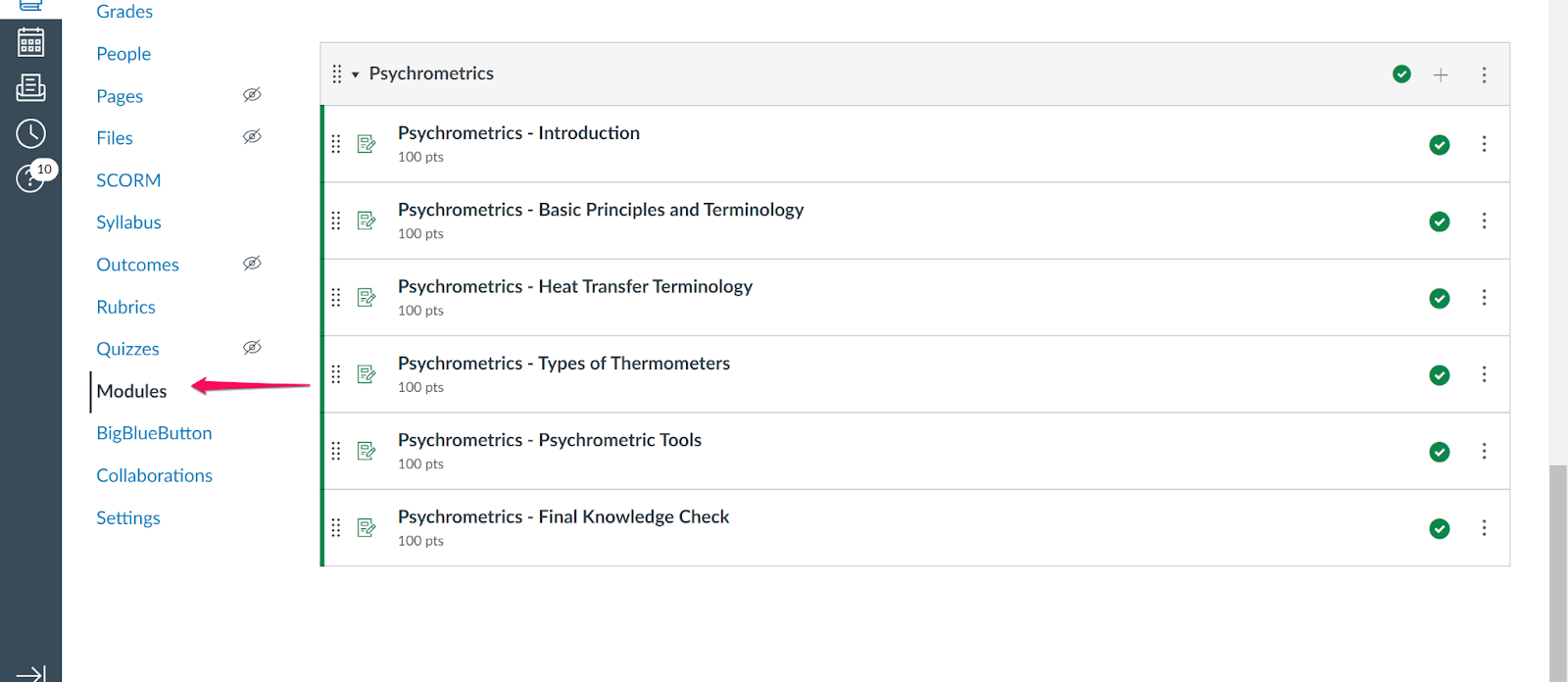The image size is (1568, 682).
Task: Open options menu for the Psychrometrics module header
Action: click(1484, 74)
